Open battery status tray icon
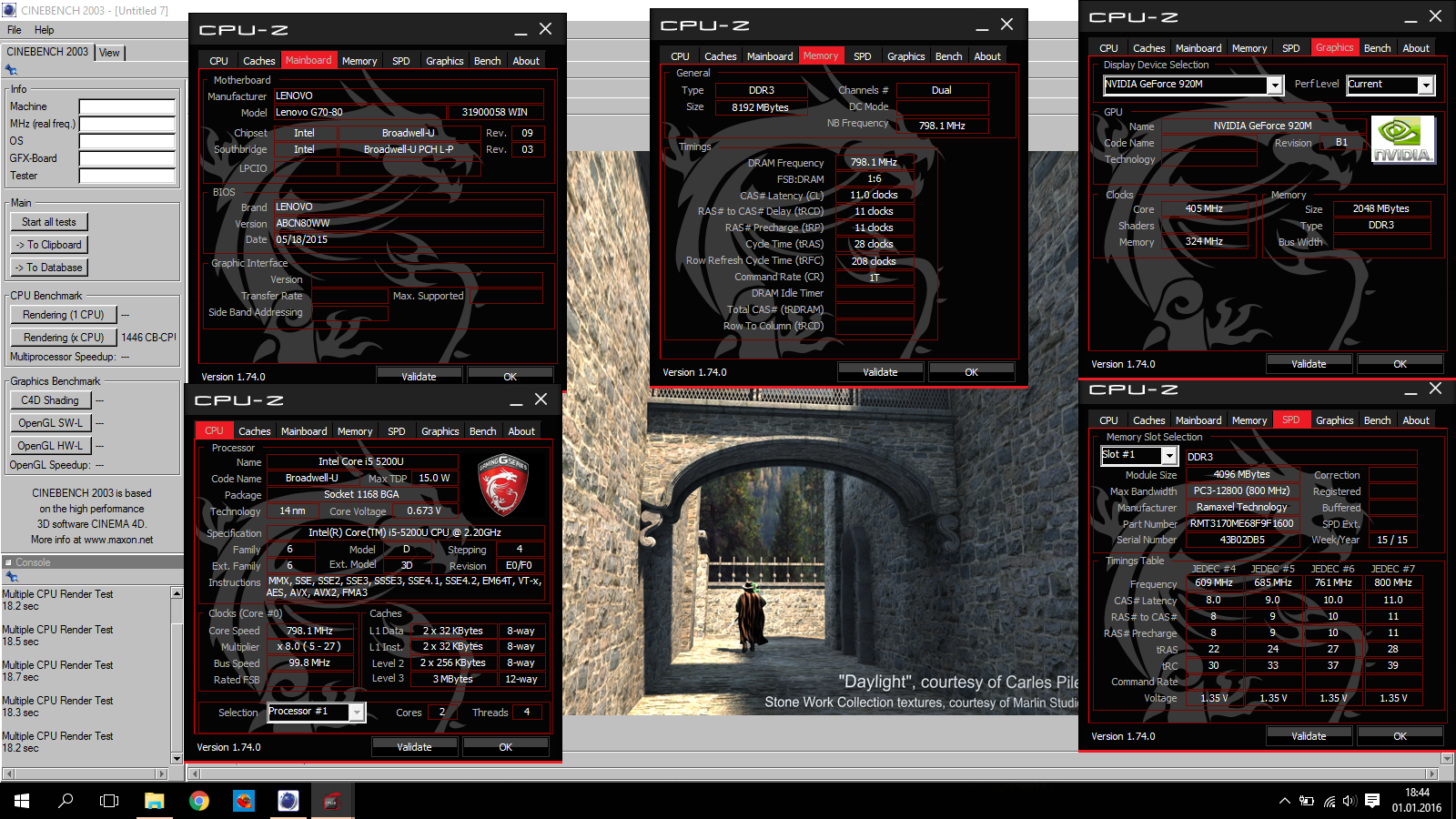The height and width of the screenshot is (819, 1456). 1307,802
